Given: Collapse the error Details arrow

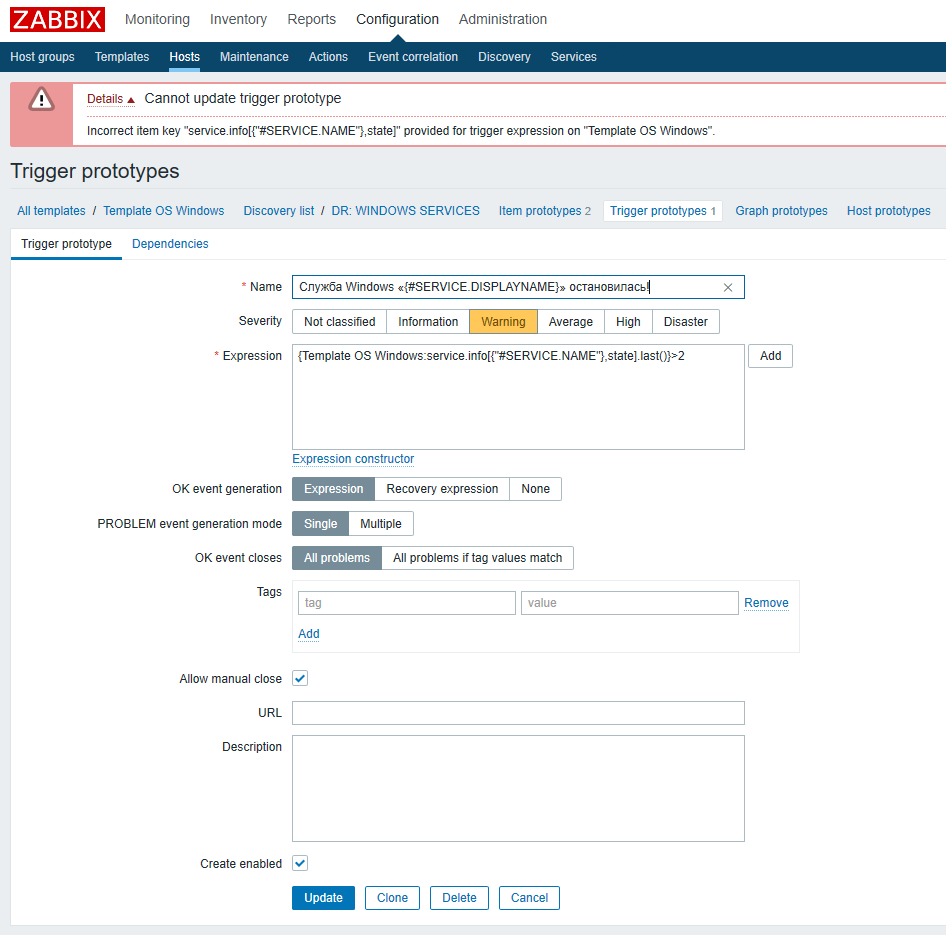Looking at the screenshot, I should point(131,100).
